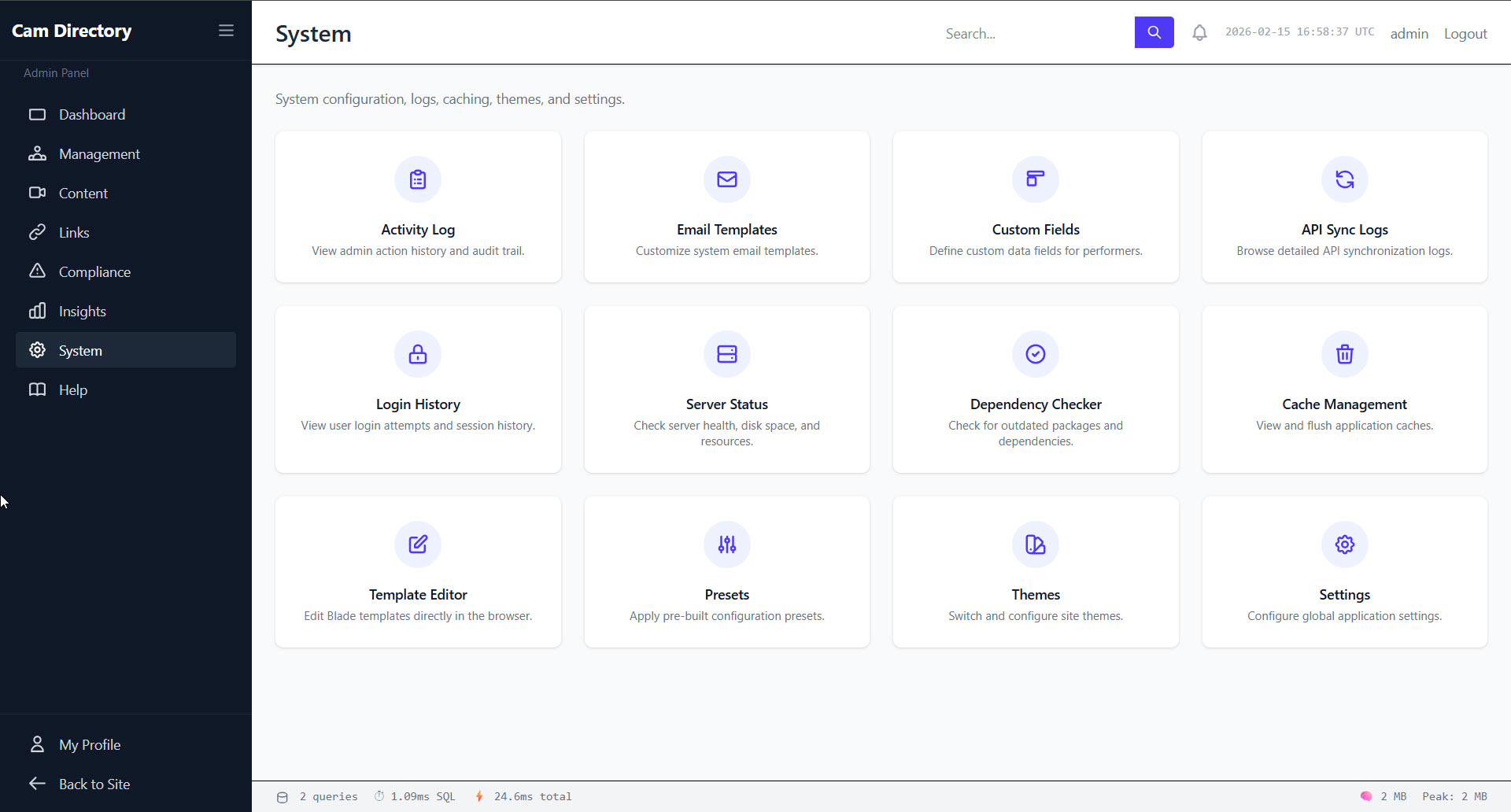Open the Dependency Checker checkmark icon
Viewport: 1511px width, 812px height.
pos(1036,354)
